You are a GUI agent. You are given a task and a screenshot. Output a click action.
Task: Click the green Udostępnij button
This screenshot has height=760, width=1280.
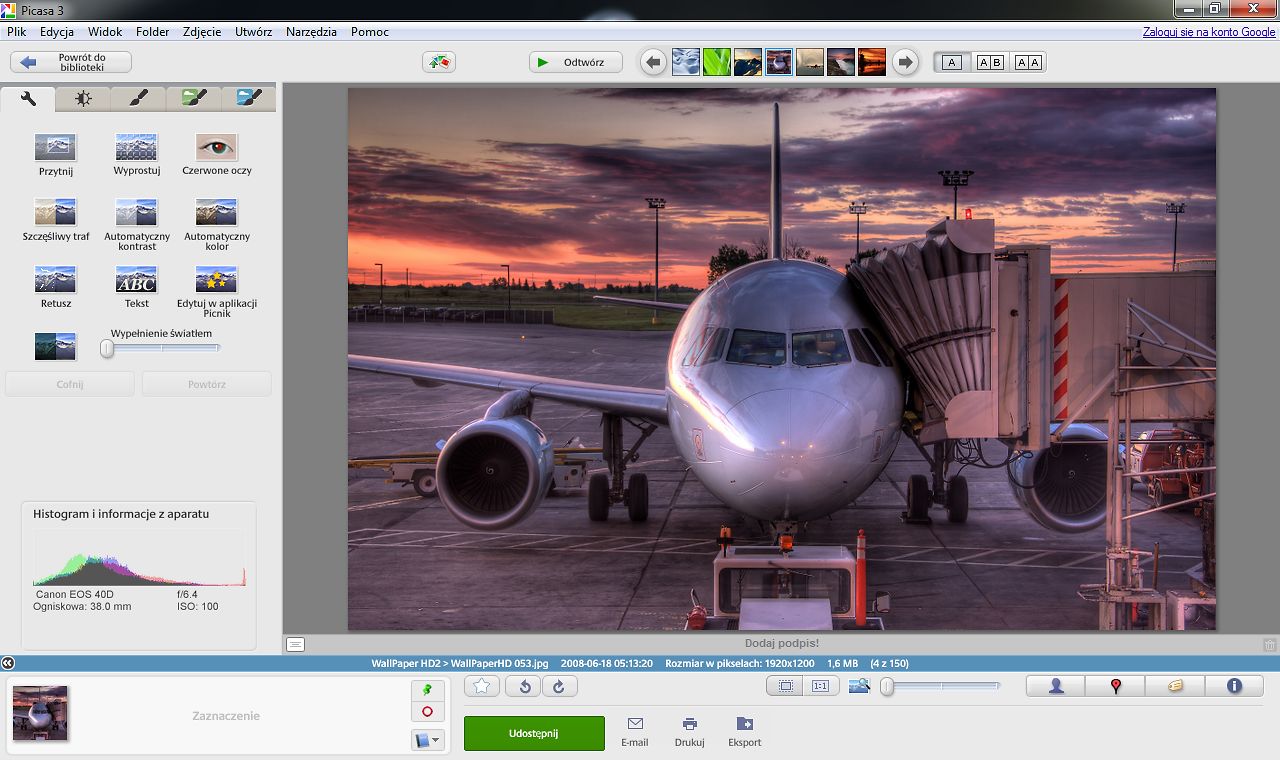[x=534, y=733]
